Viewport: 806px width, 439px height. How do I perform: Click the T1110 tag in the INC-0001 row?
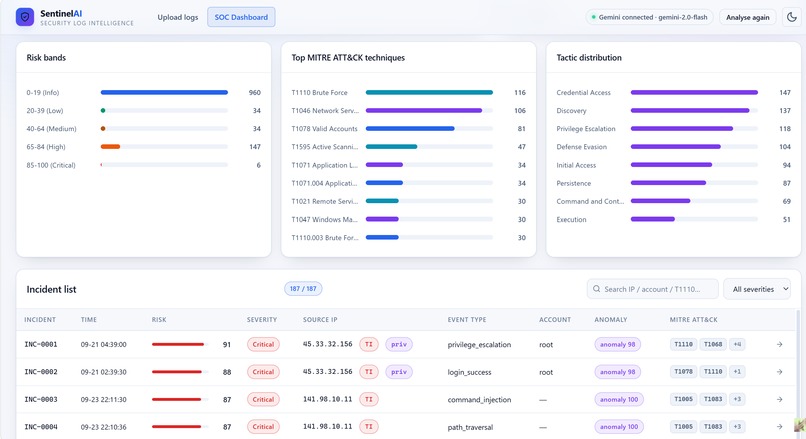pos(683,344)
